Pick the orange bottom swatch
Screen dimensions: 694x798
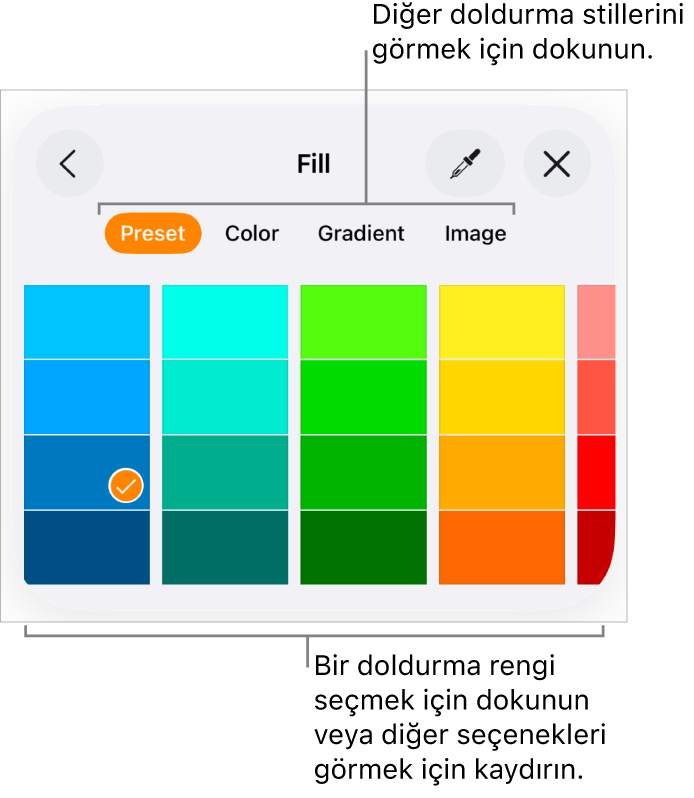pyautogui.click(x=501, y=547)
